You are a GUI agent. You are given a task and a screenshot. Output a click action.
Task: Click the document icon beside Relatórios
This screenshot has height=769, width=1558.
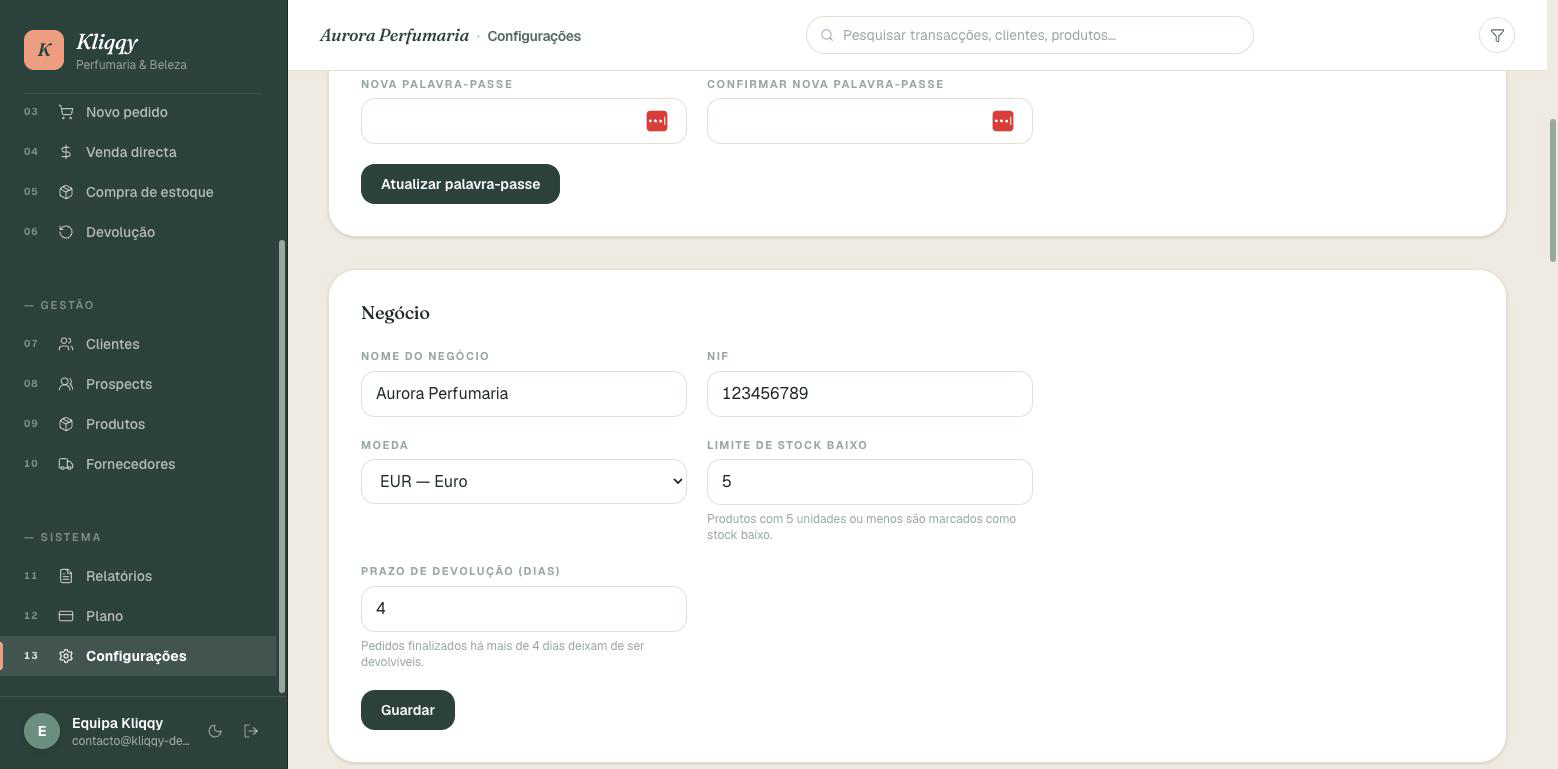point(66,576)
